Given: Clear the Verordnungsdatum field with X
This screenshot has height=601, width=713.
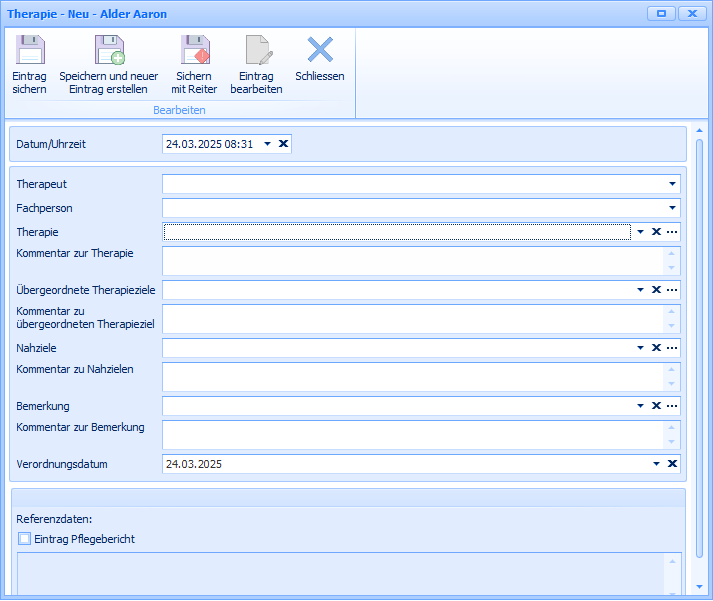Looking at the screenshot, I should pos(672,464).
